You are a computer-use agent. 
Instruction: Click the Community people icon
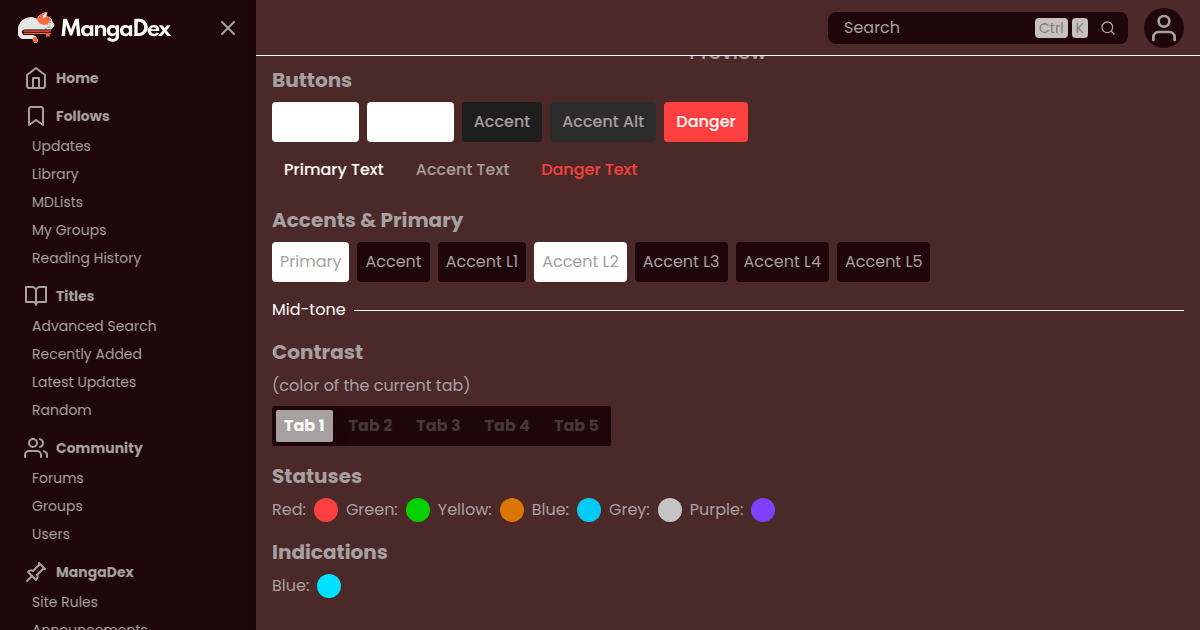click(x=36, y=448)
